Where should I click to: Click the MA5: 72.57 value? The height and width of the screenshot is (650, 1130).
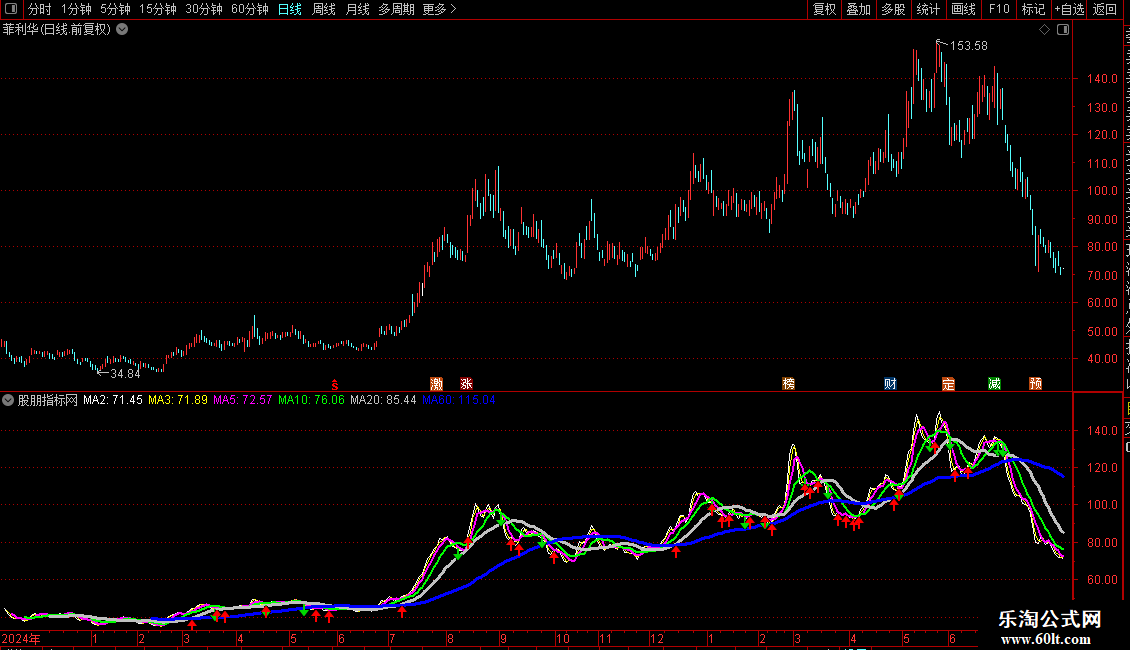(243, 400)
